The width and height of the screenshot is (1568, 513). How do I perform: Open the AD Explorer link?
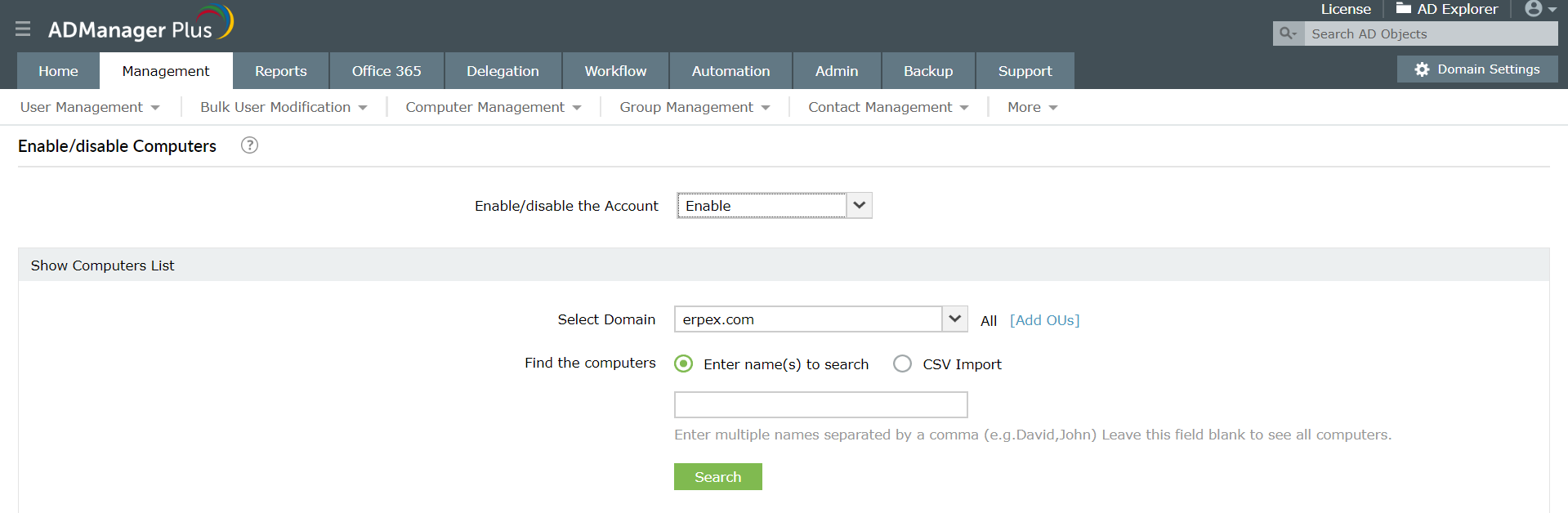(1457, 9)
